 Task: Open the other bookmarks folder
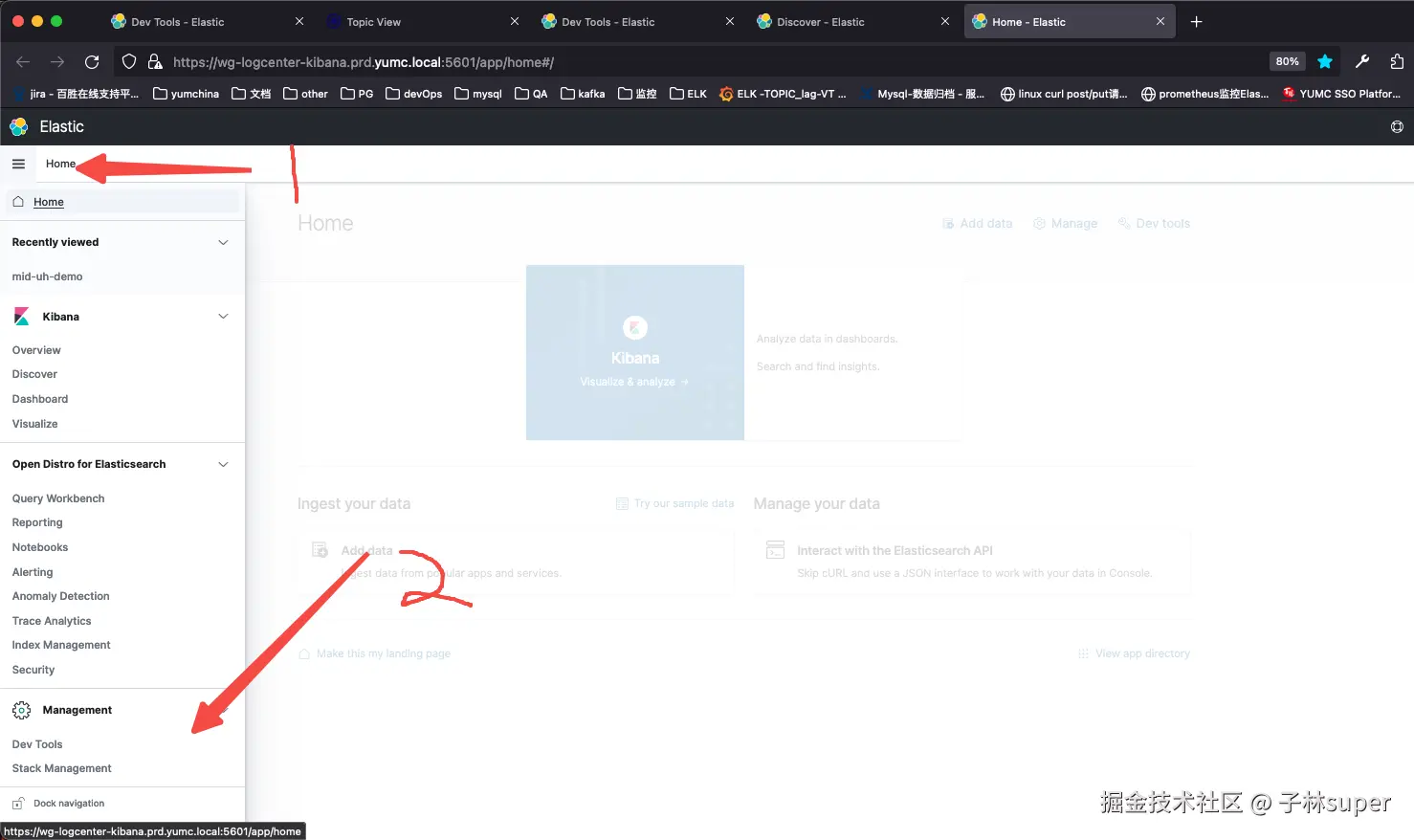[305, 94]
